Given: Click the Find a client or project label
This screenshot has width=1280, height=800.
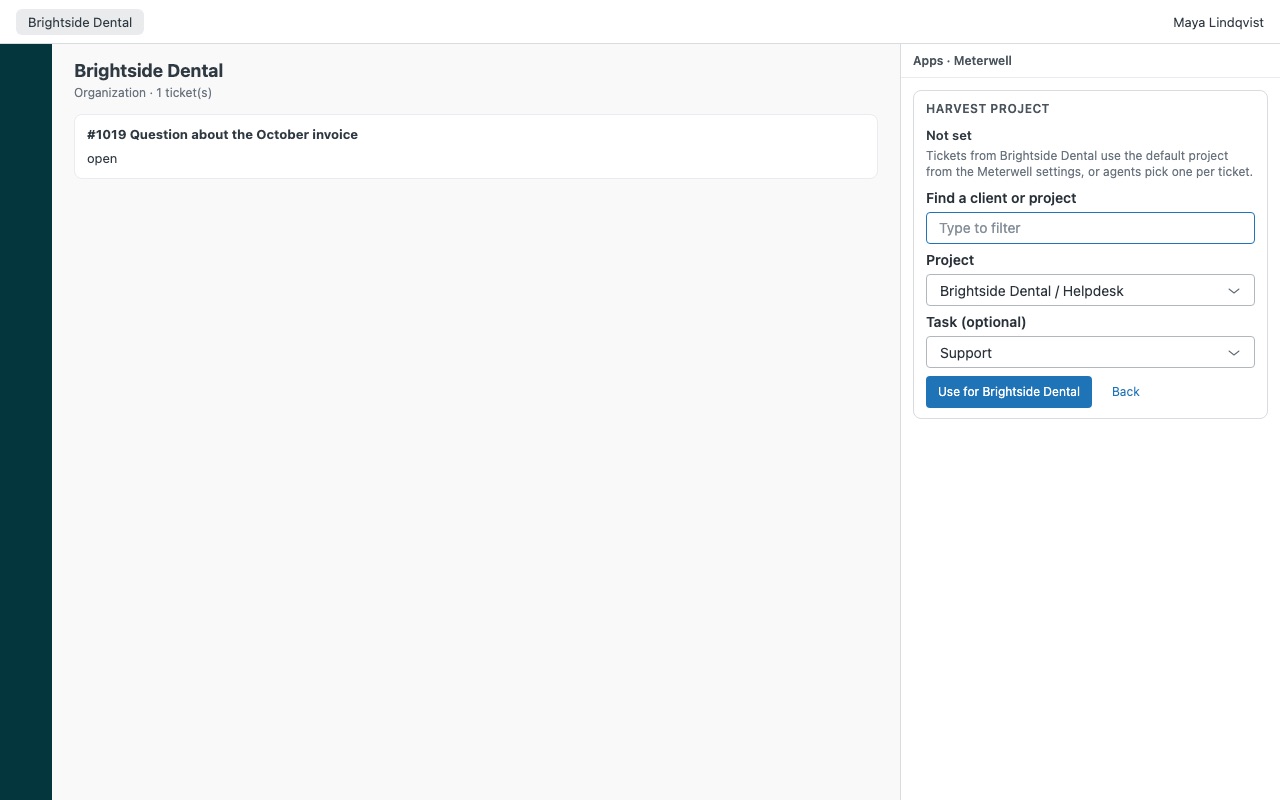Looking at the screenshot, I should coord(1001,198).
